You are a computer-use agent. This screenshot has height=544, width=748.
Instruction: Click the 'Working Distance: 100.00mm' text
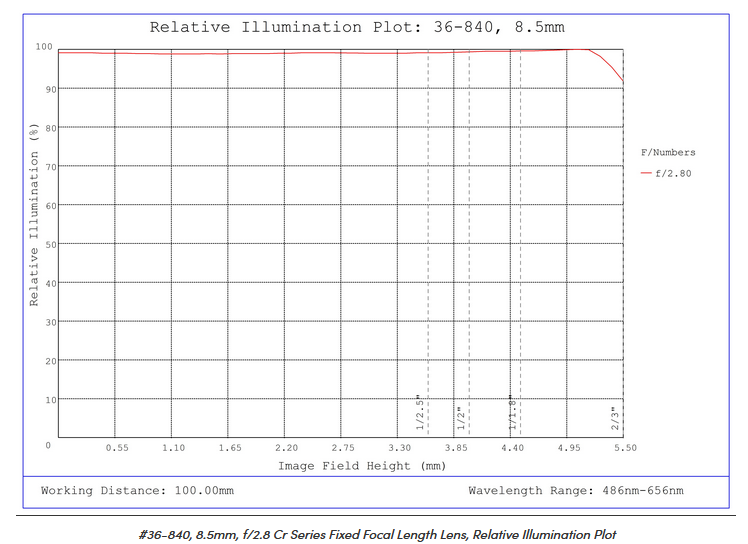tap(137, 491)
